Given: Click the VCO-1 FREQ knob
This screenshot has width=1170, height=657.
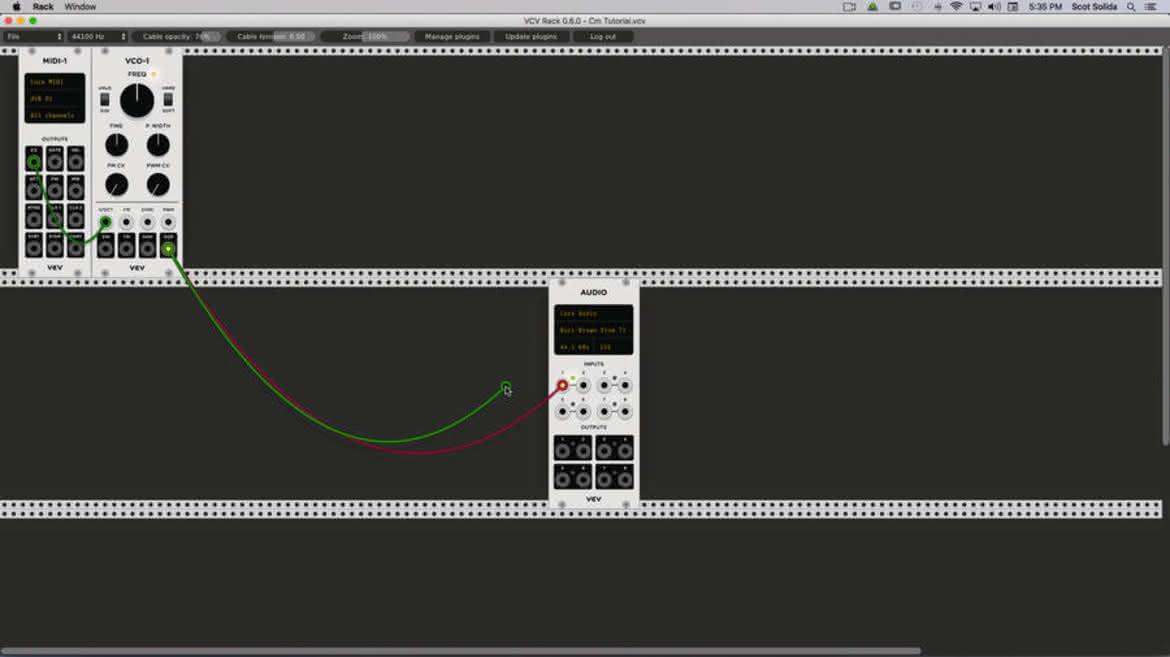Looking at the screenshot, I should [137, 101].
